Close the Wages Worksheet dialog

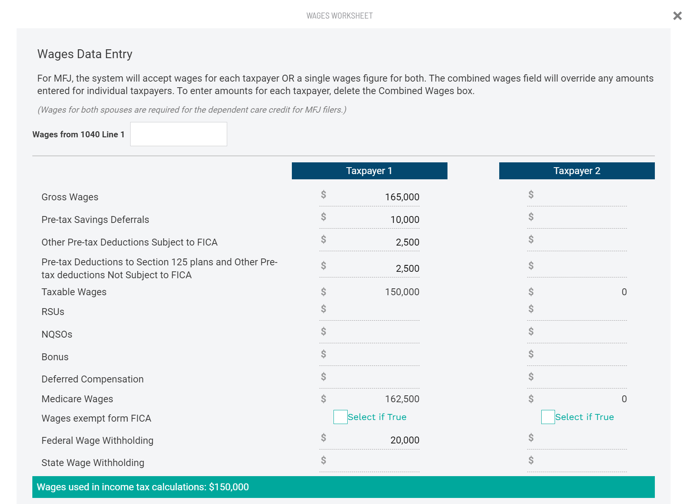click(677, 16)
